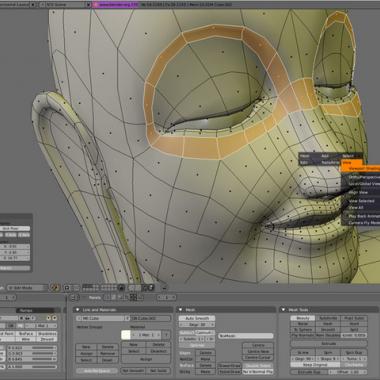
Task: Click the Subdivide button
Action: [x=328, y=318]
